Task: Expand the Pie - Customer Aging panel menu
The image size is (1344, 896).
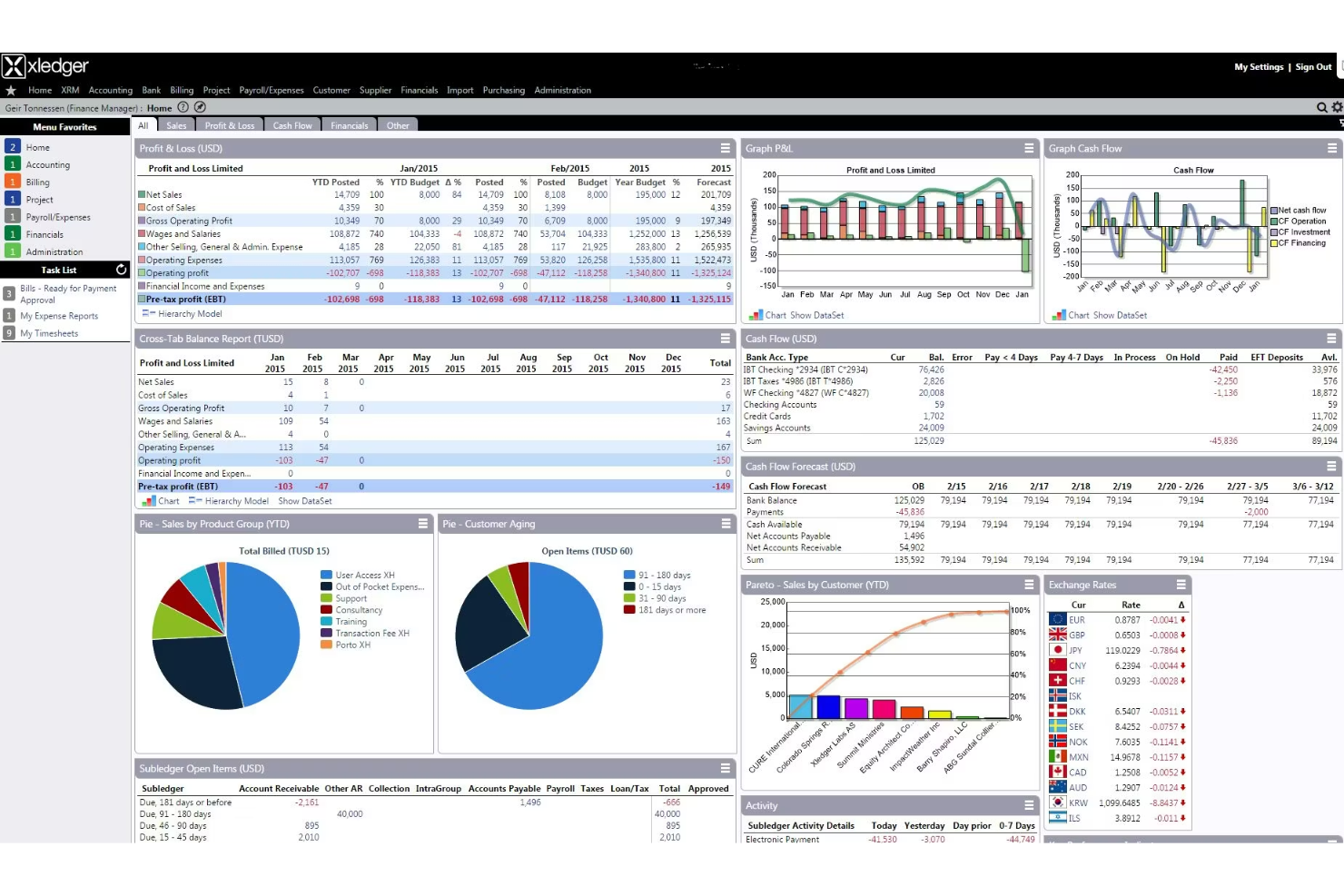Action: (x=725, y=524)
